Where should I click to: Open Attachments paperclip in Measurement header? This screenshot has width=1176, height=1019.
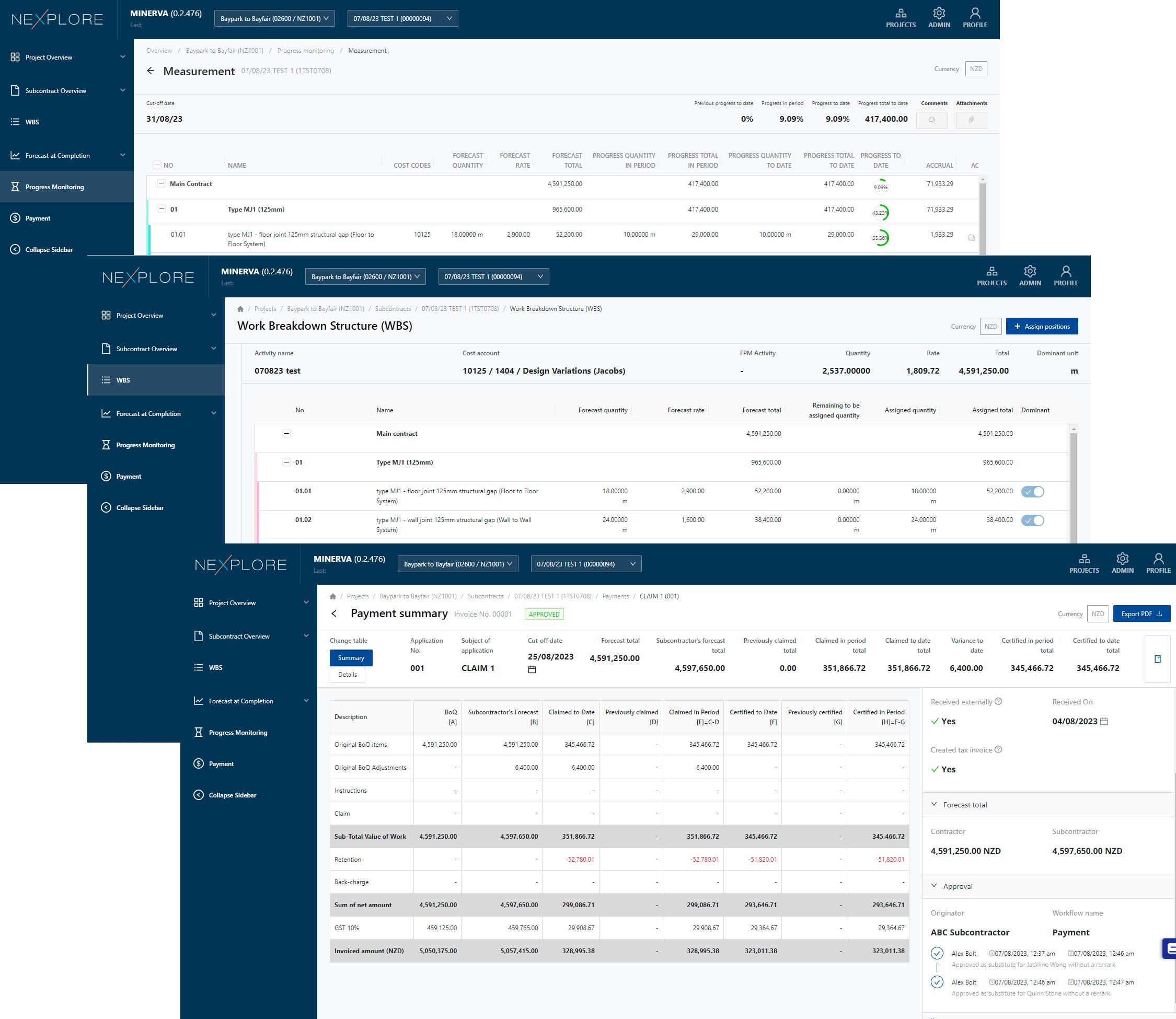click(x=971, y=120)
